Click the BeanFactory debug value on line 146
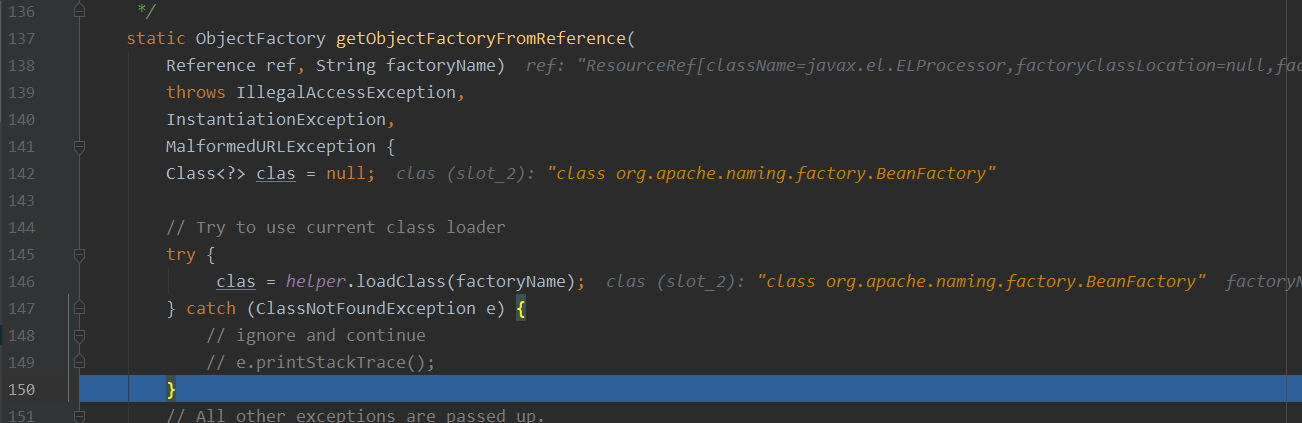This screenshot has height=423, width=1302. pyautogui.click(x=981, y=282)
